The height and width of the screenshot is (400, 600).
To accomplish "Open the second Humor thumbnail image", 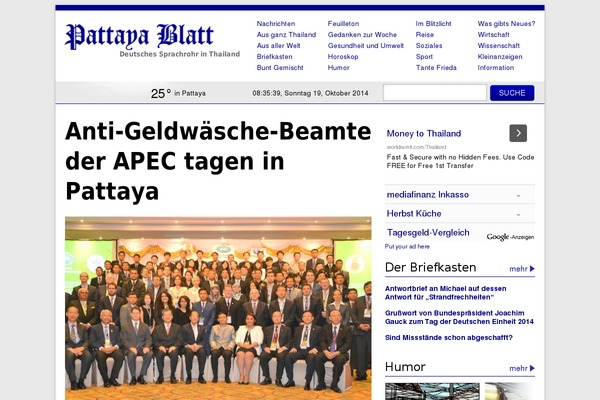I will coord(510,391).
